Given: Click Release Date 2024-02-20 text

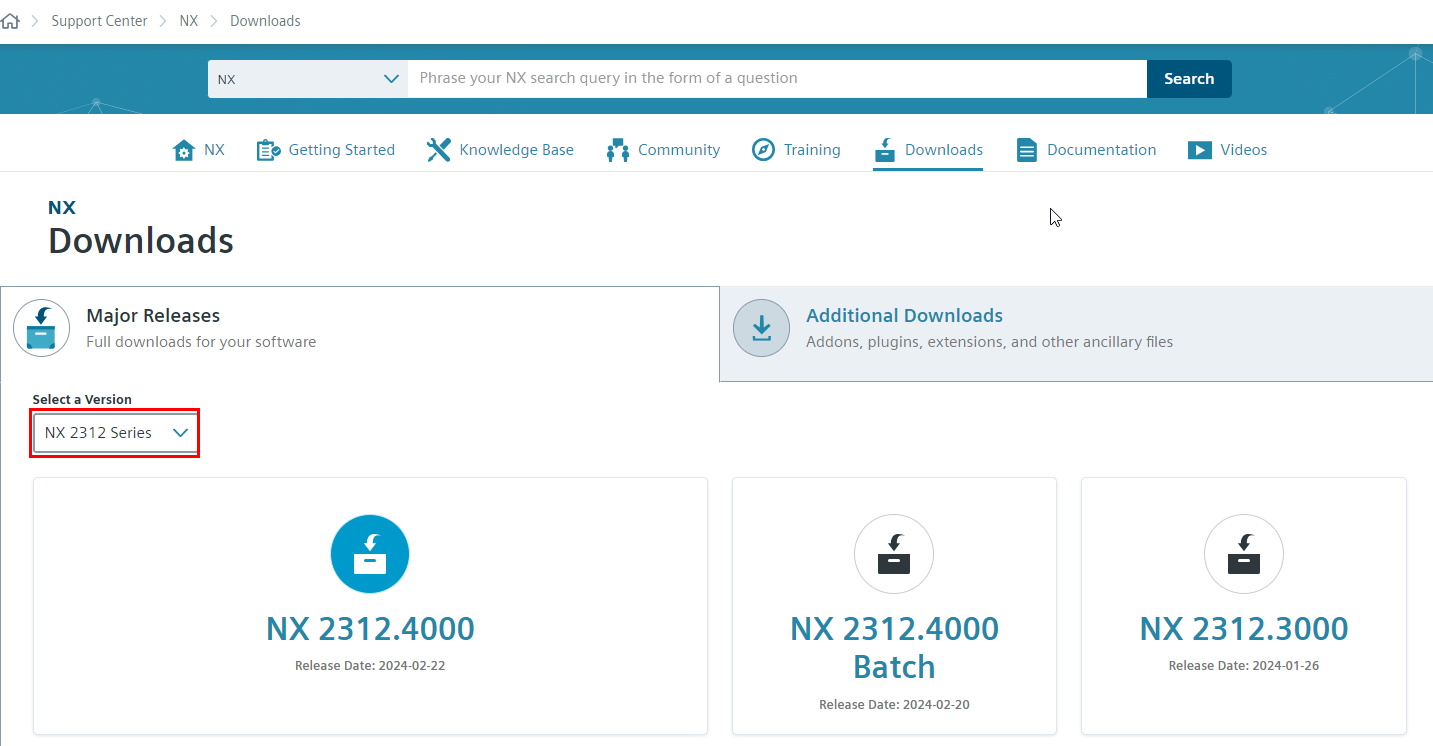Looking at the screenshot, I should (x=894, y=705).
